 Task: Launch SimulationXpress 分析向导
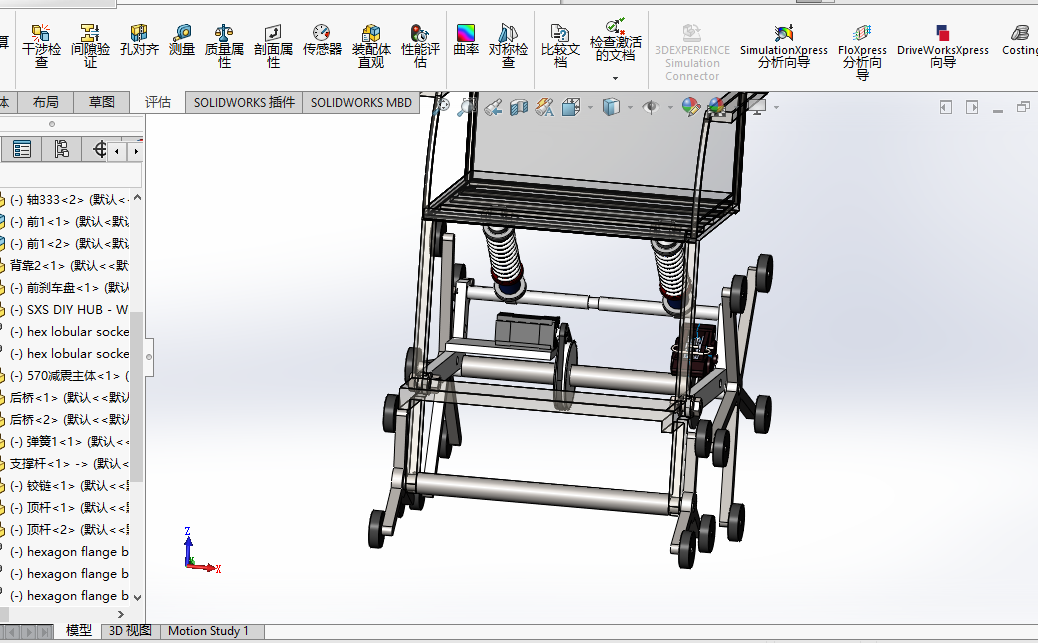pyautogui.click(x=784, y=46)
